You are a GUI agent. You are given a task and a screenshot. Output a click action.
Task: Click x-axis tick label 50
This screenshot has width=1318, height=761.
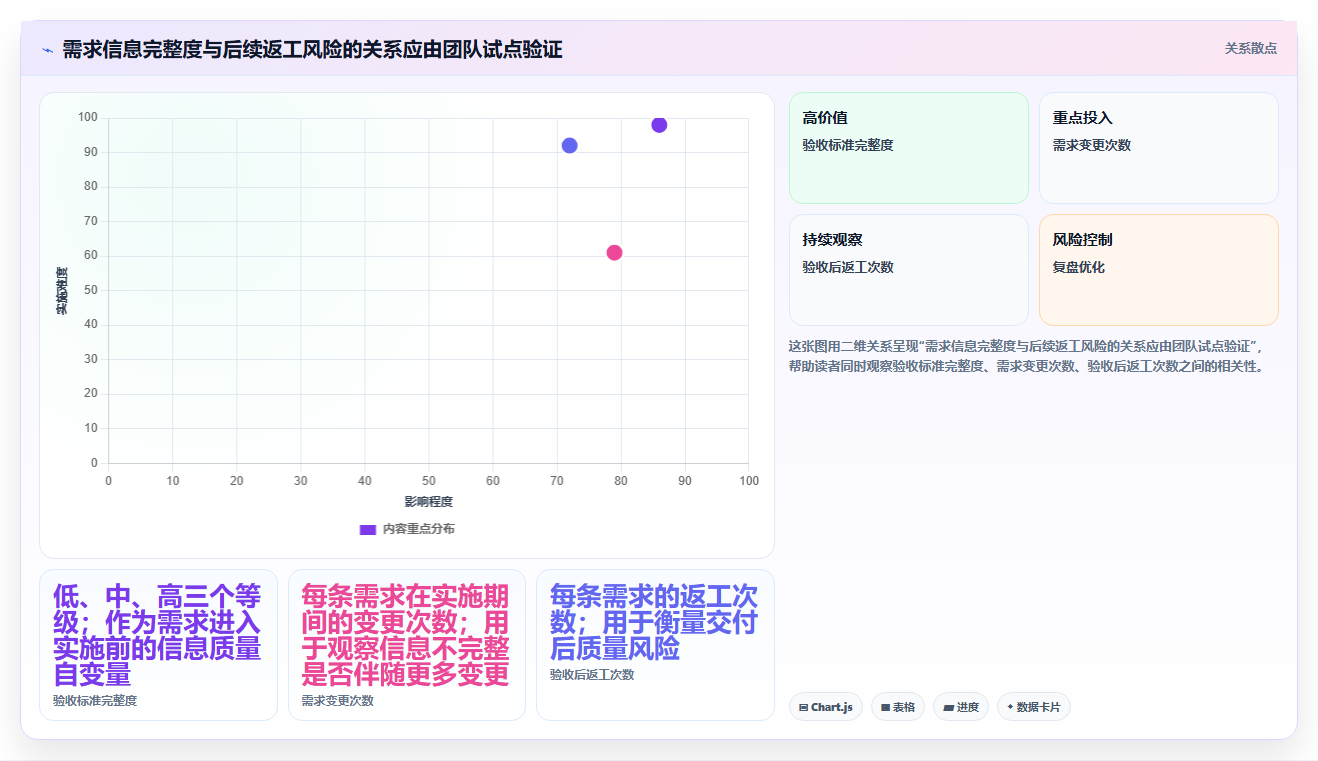[428, 481]
